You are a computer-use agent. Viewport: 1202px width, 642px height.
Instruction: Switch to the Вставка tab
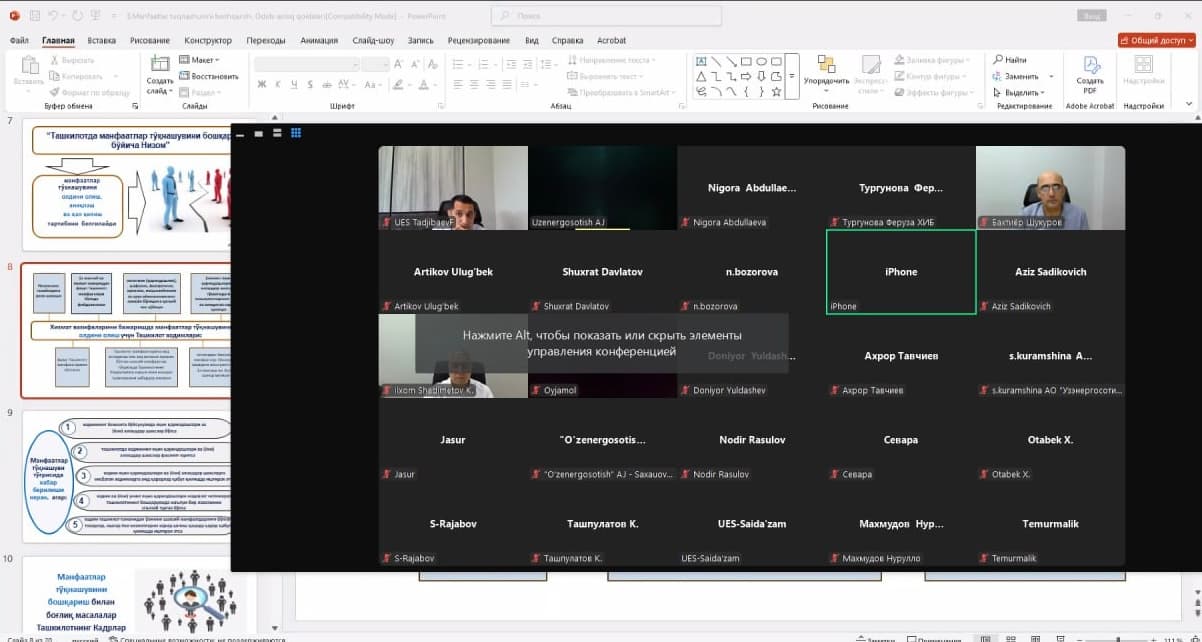[x=102, y=40]
